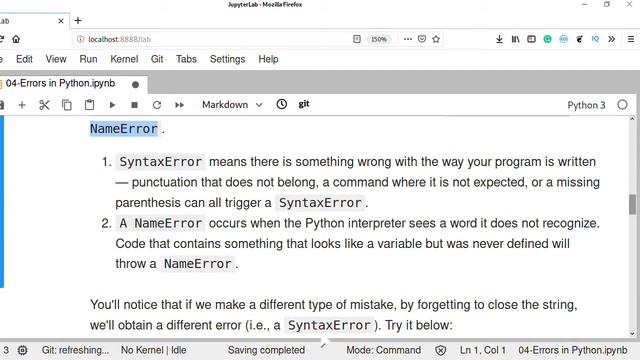Click Mode: Command status entry
The width and height of the screenshot is (640, 360).
pyautogui.click(x=383, y=350)
